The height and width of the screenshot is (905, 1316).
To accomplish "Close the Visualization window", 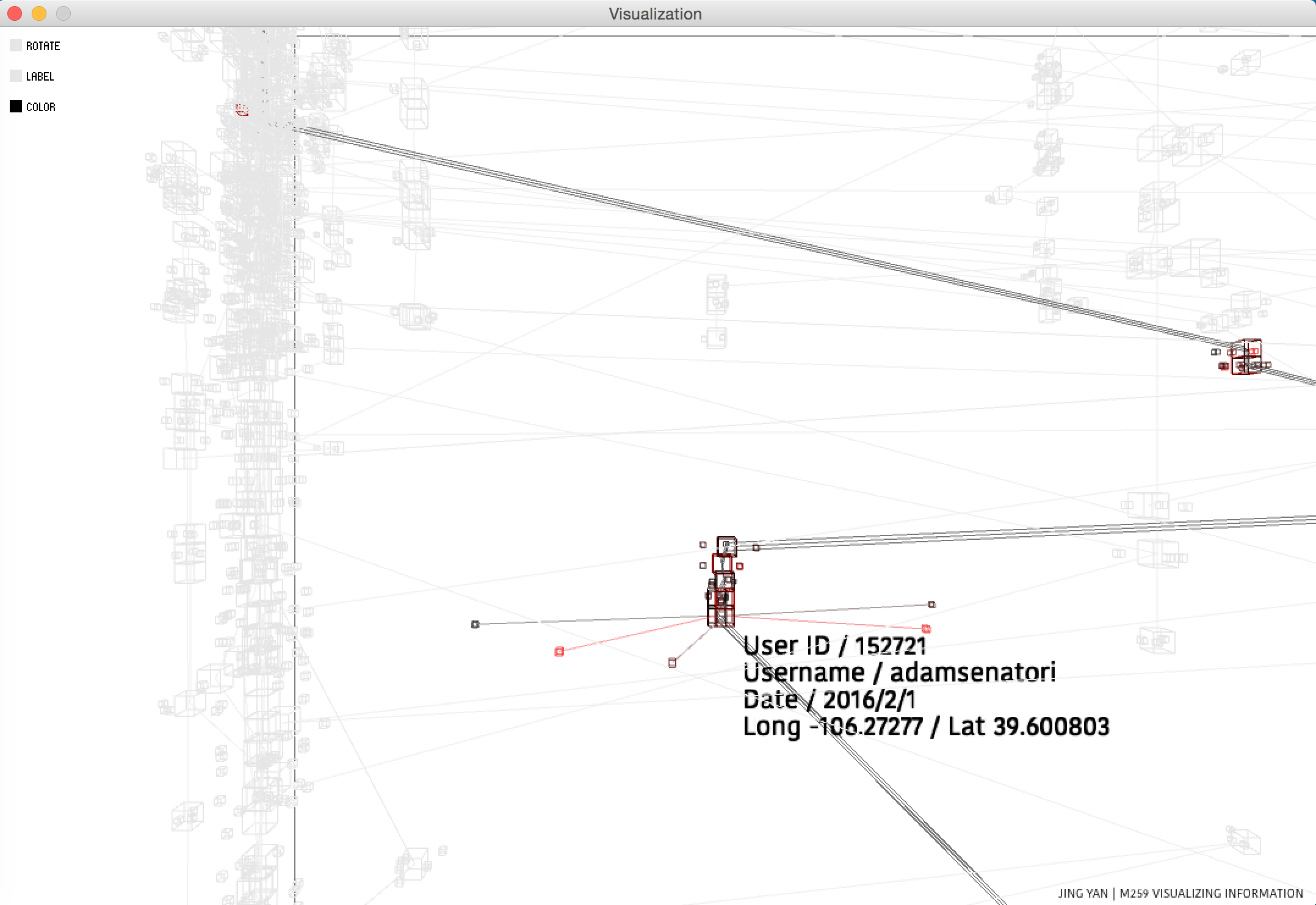I will coord(15,13).
